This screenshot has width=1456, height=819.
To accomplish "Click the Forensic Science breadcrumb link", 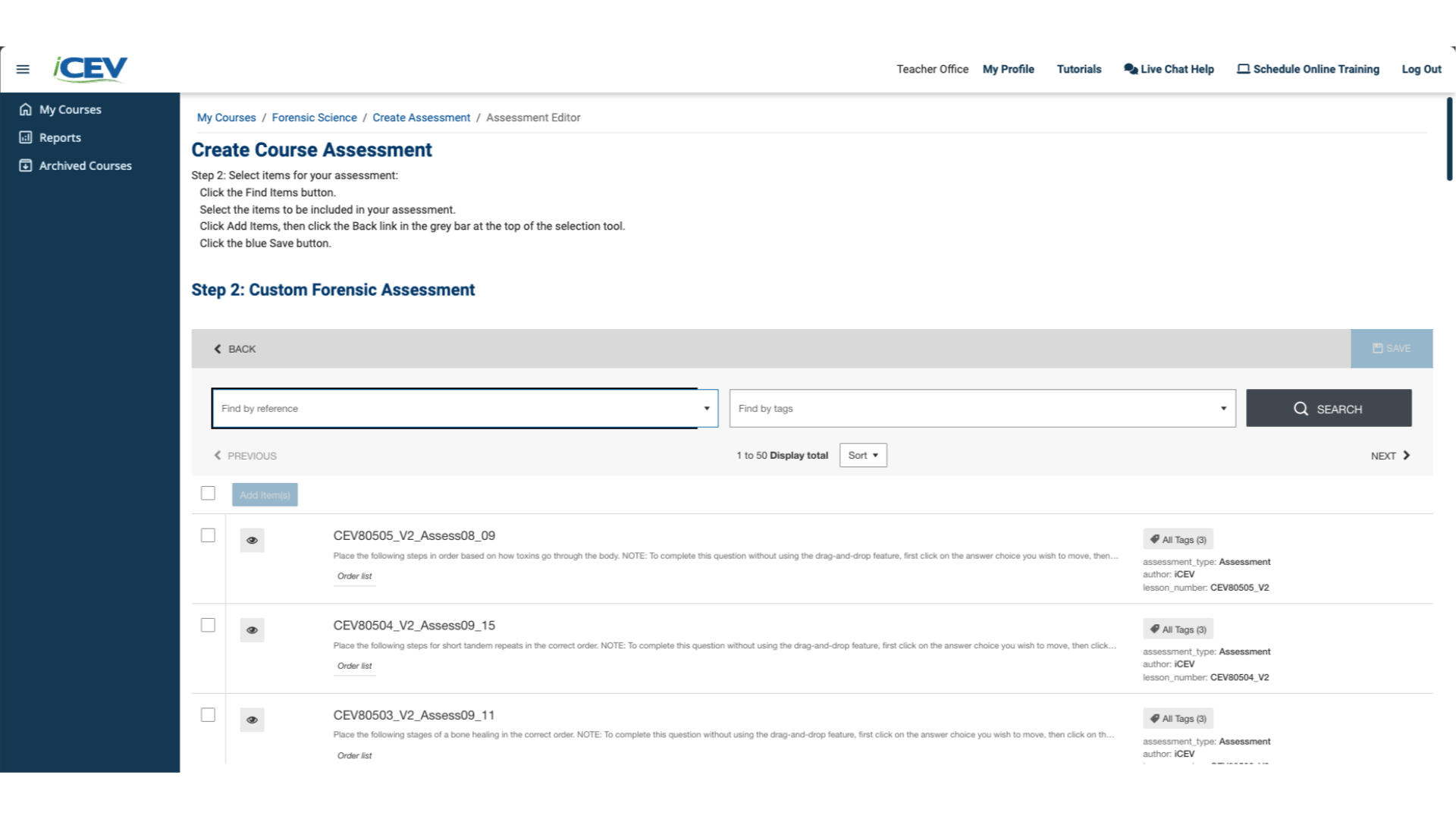I will point(314,118).
